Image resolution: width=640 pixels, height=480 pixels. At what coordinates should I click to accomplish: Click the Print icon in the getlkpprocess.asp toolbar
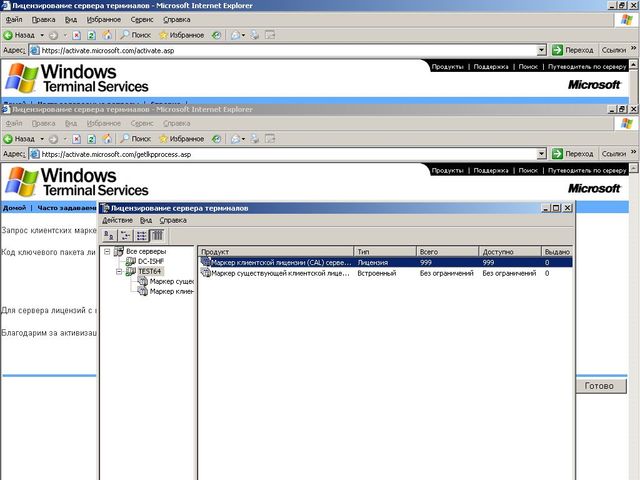(x=255, y=139)
